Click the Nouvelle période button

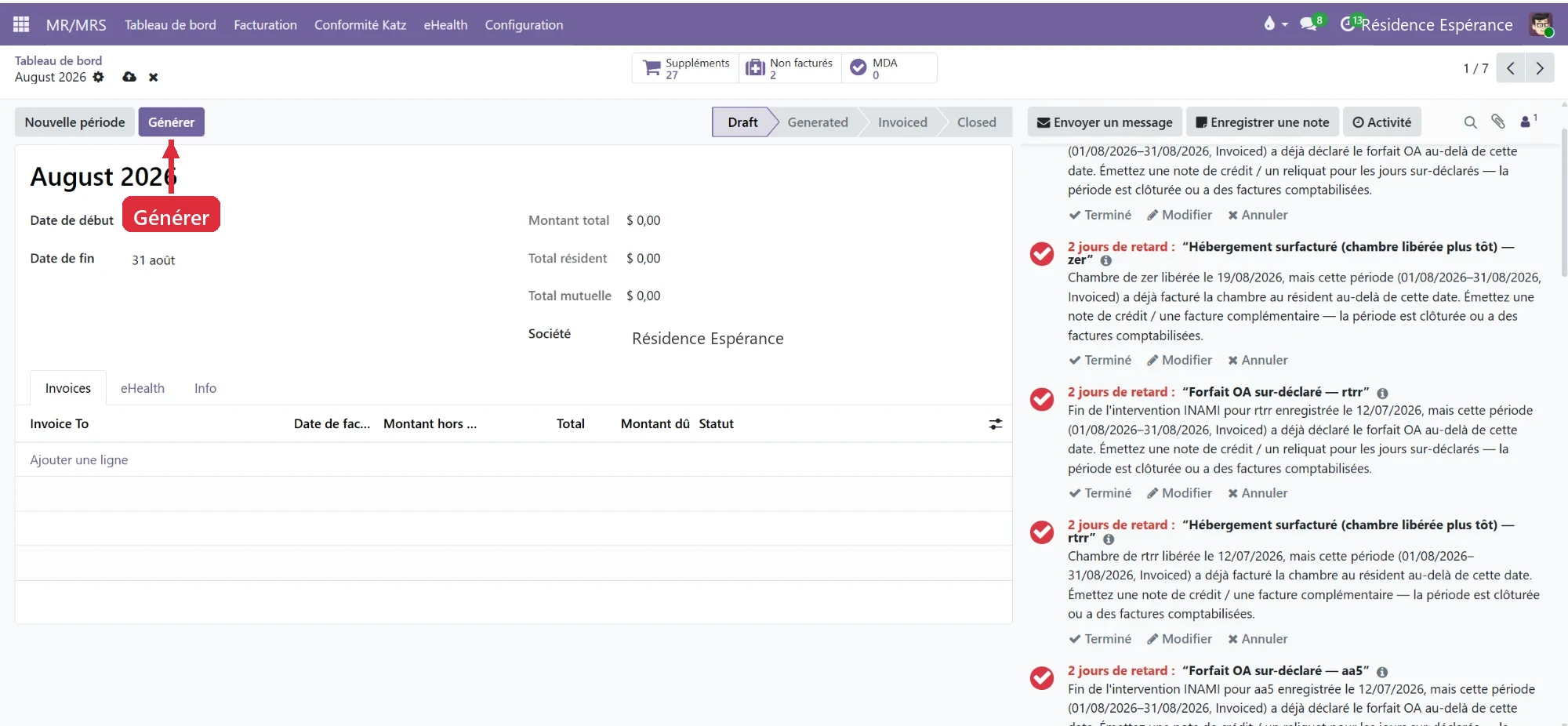(74, 122)
